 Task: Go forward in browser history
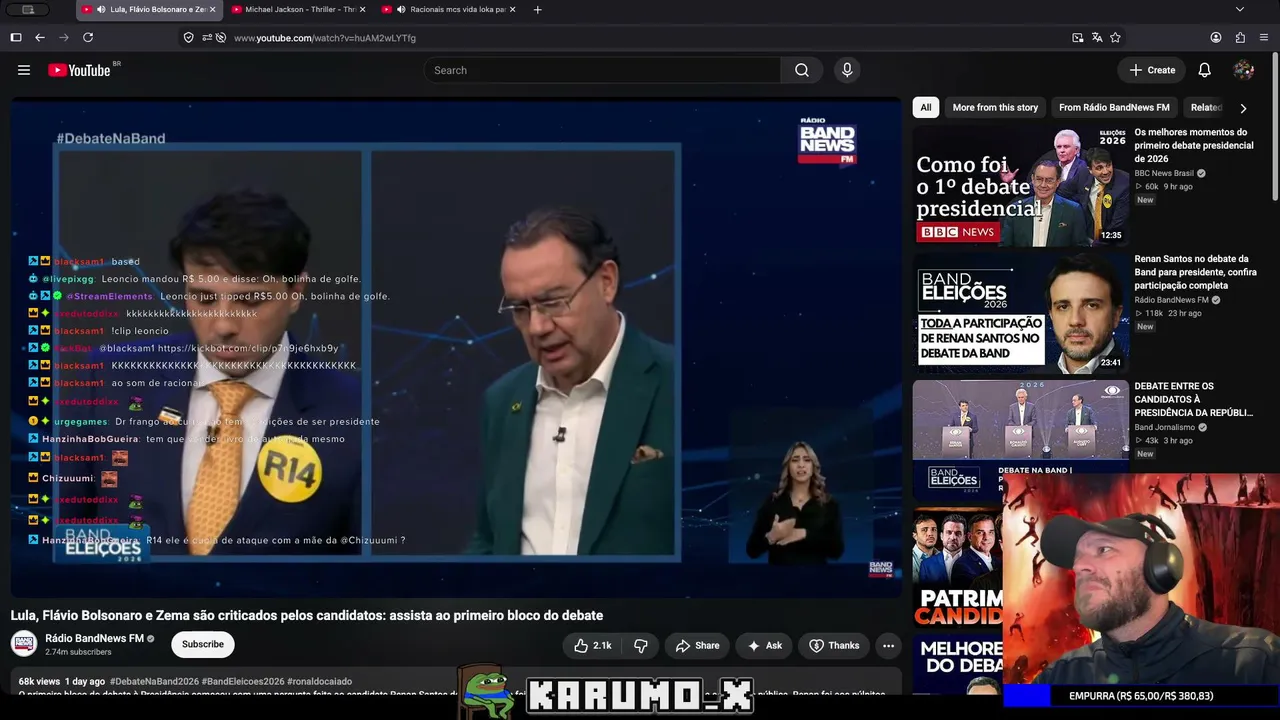[64, 37]
